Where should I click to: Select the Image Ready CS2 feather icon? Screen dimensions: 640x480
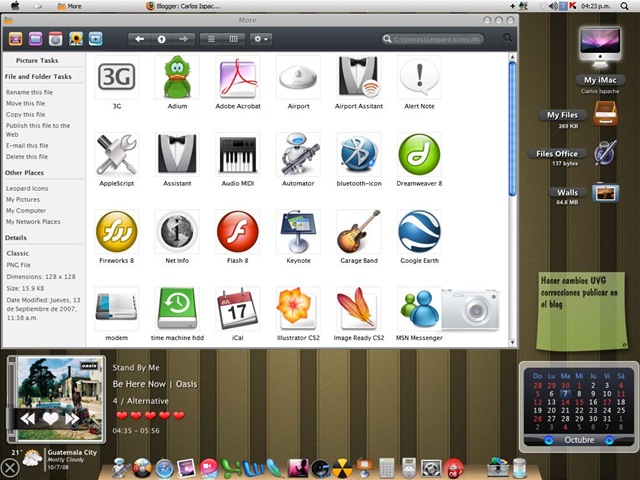pos(359,309)
